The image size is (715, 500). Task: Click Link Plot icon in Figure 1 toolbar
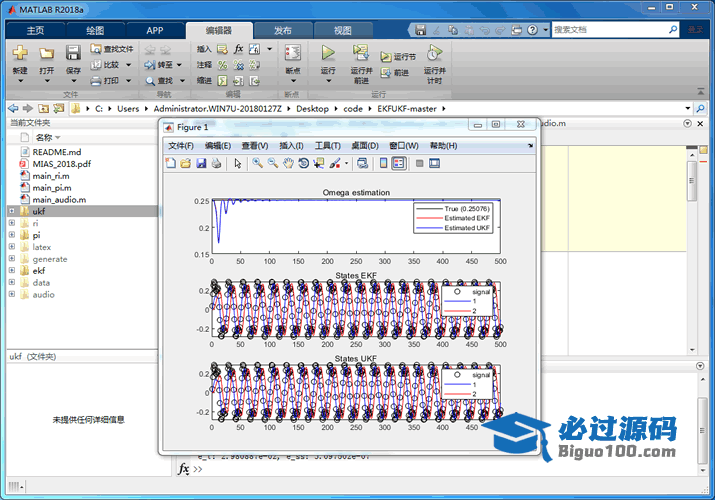coord(363,163)
